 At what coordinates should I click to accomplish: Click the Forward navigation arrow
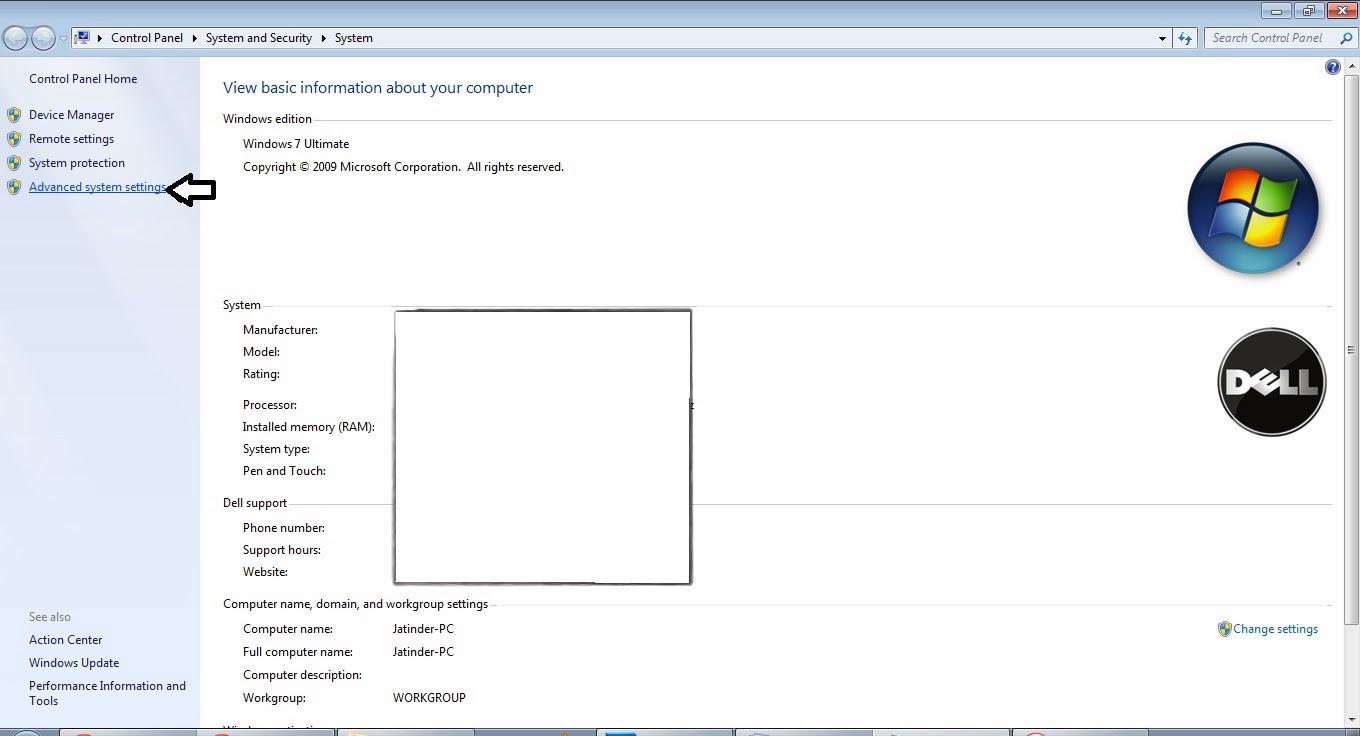(x=43, y=37)
